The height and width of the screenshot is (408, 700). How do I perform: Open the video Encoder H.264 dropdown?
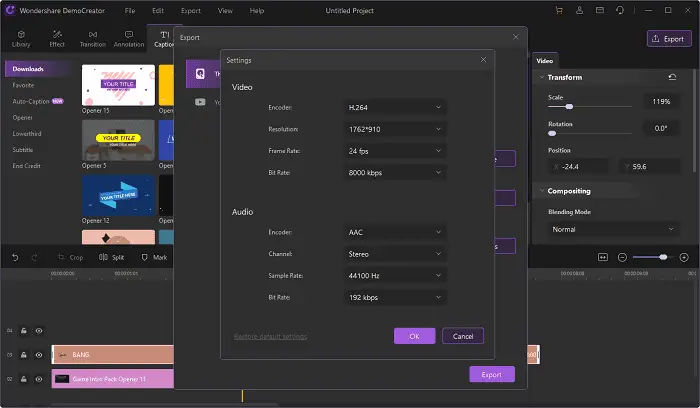[395, 108]
